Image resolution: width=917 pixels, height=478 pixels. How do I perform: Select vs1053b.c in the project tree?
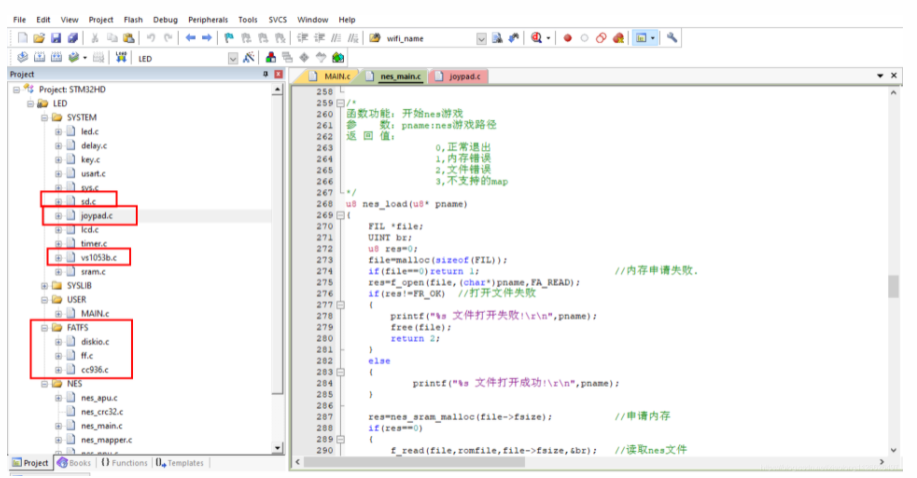pos(98,257)
